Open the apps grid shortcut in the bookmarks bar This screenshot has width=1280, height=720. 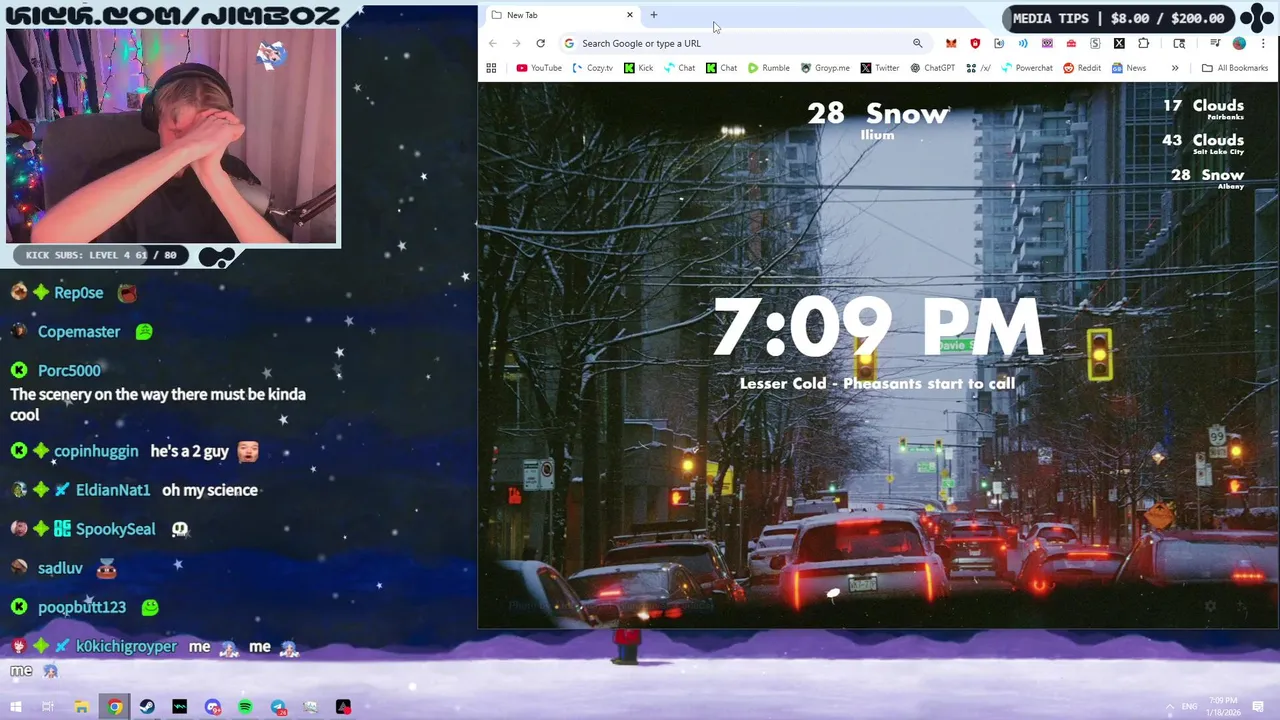[491, 68]
